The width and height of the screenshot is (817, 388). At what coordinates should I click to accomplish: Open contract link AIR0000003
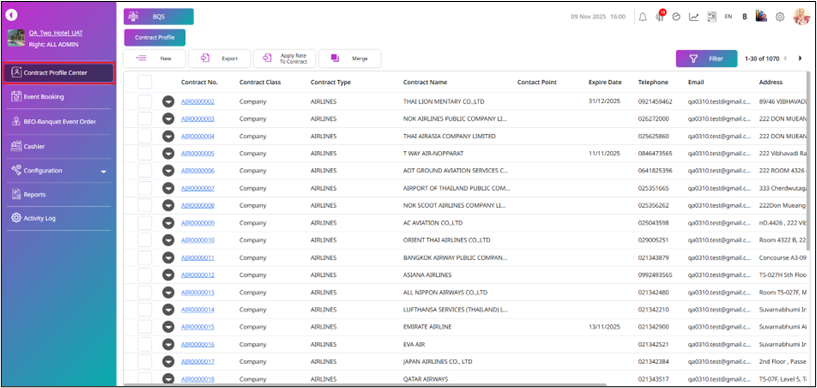(x=197, y=119)
